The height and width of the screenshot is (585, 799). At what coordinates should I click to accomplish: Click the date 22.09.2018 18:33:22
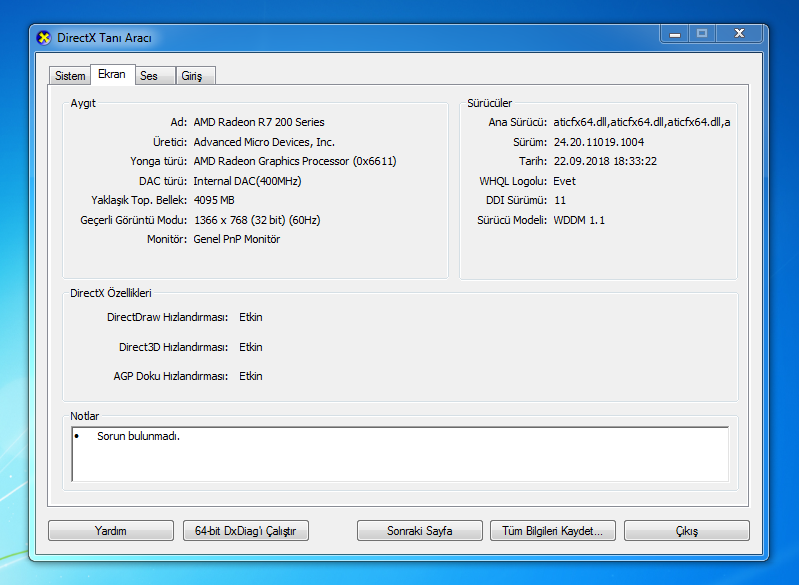605,162
